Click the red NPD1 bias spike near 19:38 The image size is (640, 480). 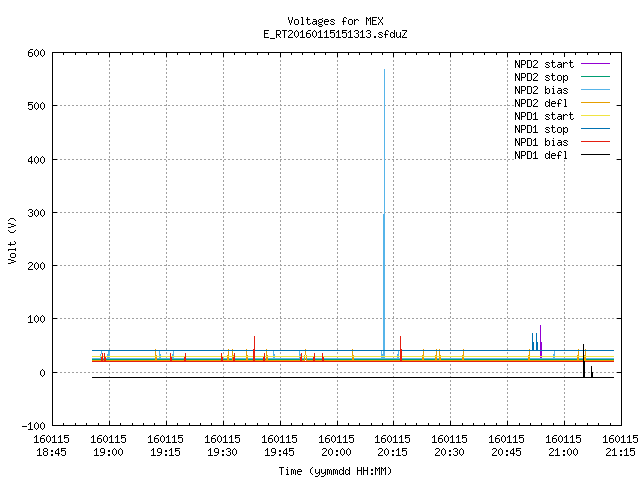click(x=254, y=347)
